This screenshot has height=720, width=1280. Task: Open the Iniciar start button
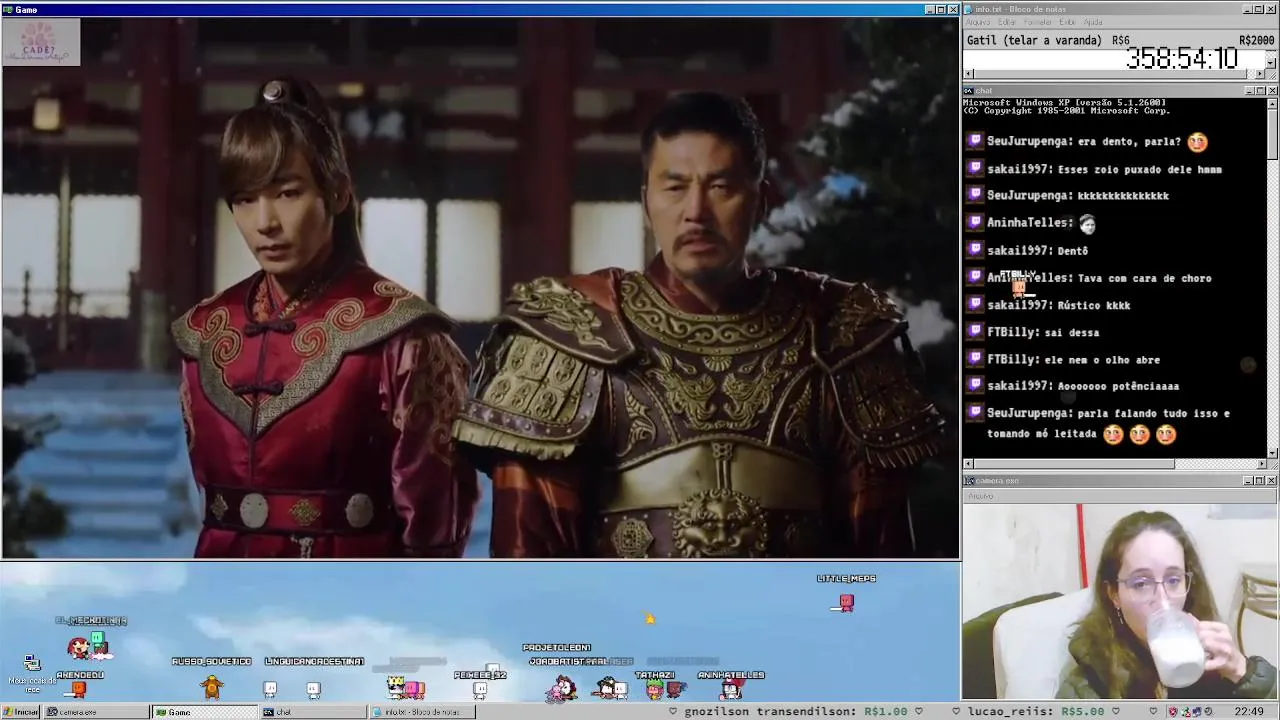coord(20,712)
